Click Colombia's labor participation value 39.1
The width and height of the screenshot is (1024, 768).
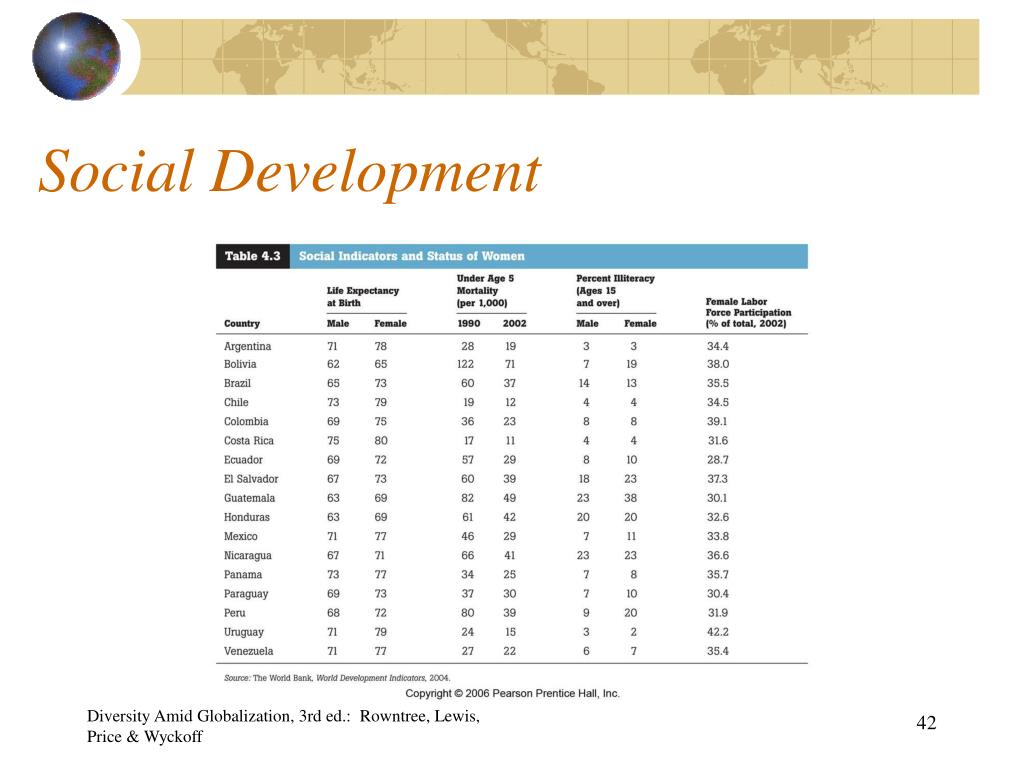coord(717,421)
